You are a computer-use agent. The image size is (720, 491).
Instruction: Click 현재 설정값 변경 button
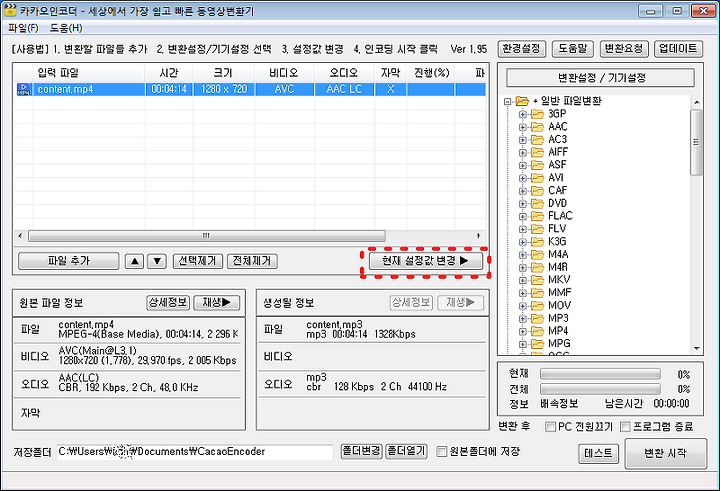[x=426, y=261]
